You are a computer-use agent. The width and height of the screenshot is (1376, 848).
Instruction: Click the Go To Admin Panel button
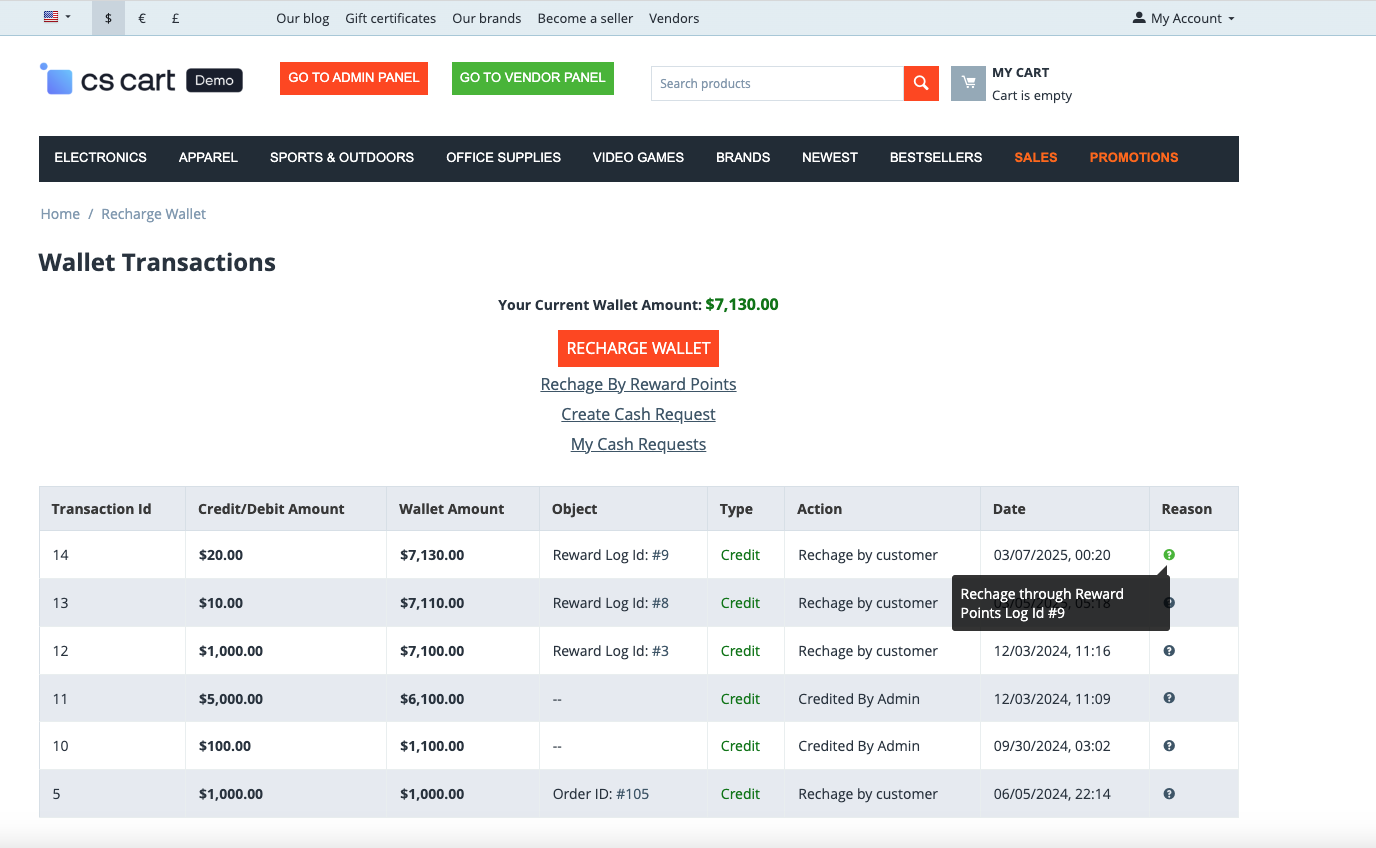pyautogui.click(x=354, y=78)
